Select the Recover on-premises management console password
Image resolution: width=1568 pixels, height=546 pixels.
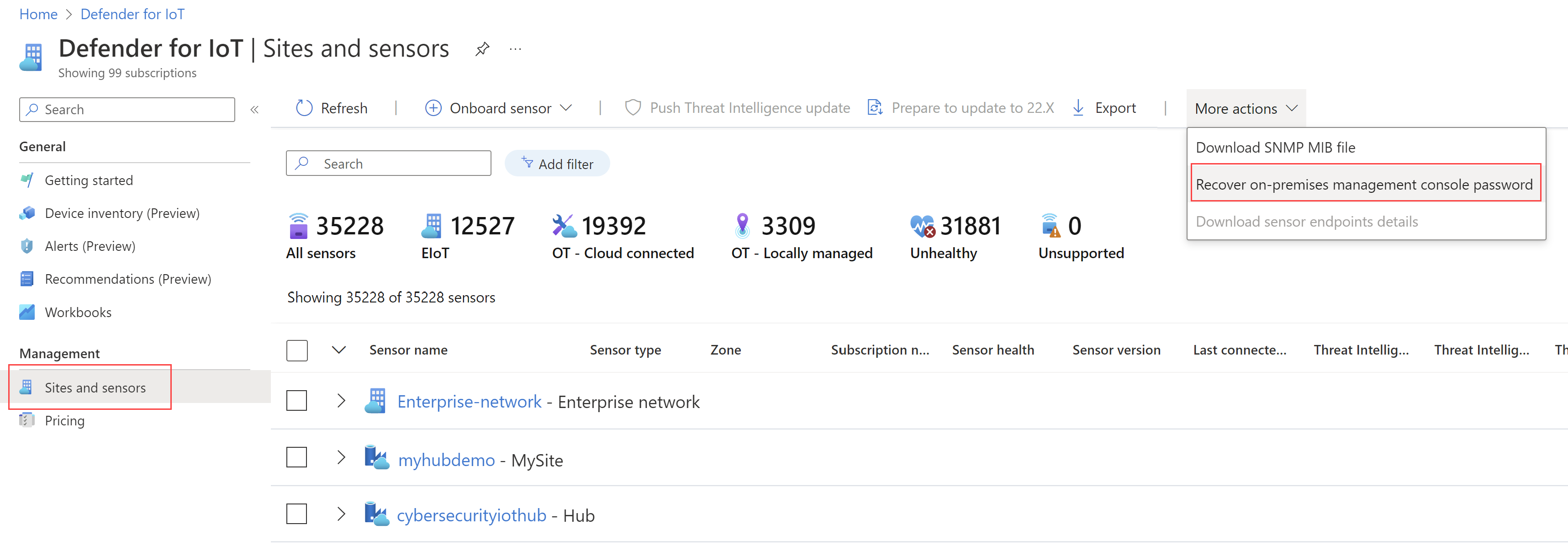tap(1364, 184)
